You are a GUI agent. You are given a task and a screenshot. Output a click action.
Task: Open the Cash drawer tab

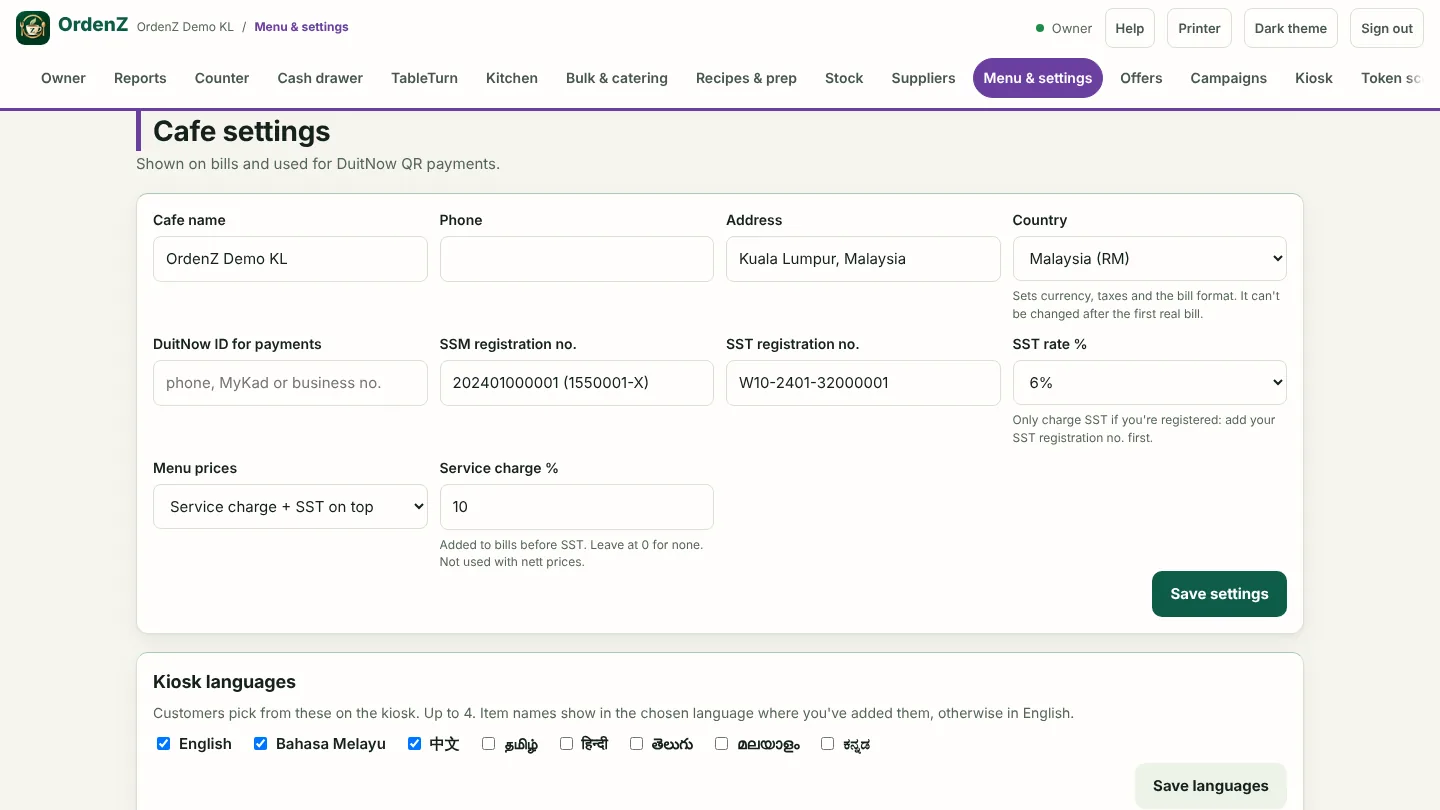click(320, 78)
